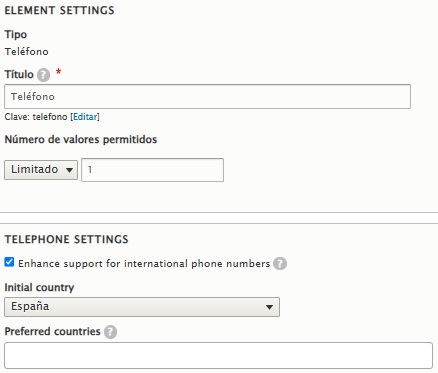
Task: Open the help icon beside Título
Action: 43,75
